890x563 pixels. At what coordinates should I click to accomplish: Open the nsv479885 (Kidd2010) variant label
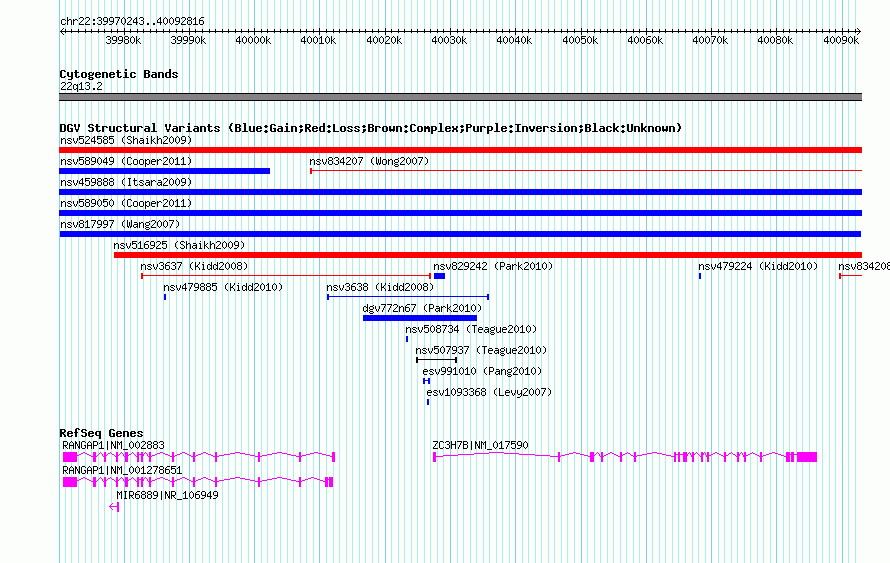(223, 287)
